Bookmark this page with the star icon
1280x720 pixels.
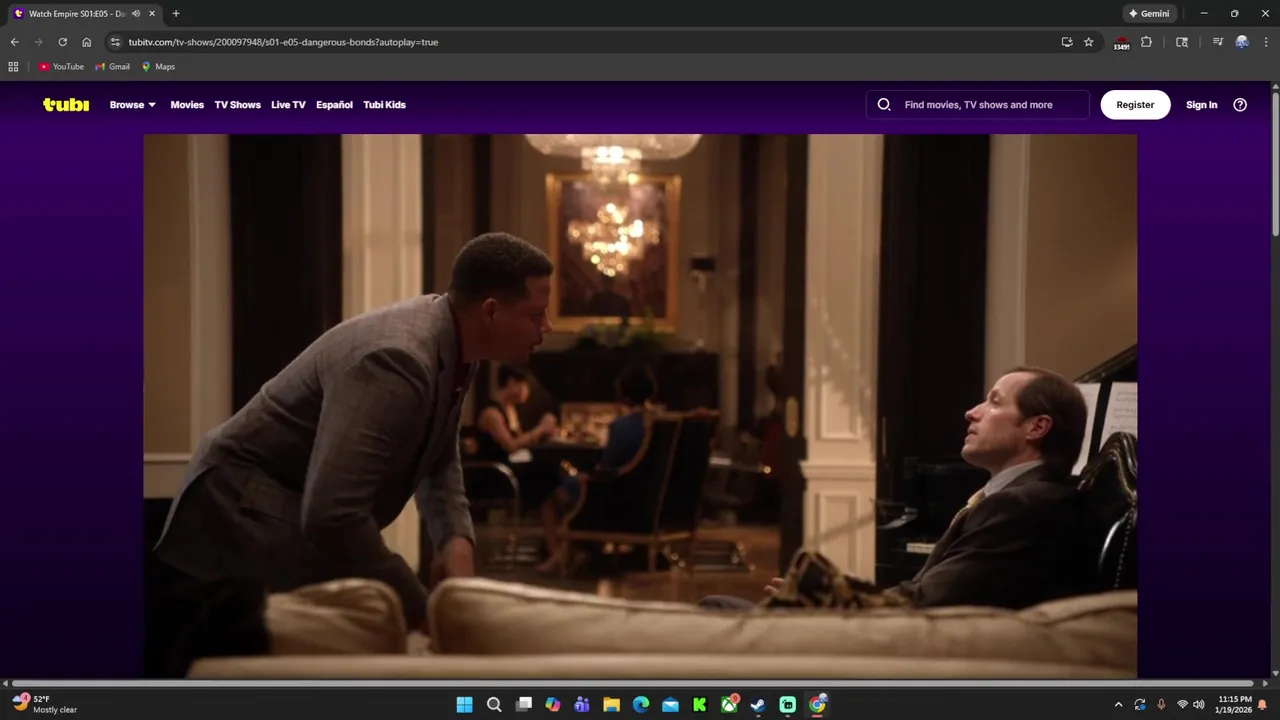coord(1089,42)
